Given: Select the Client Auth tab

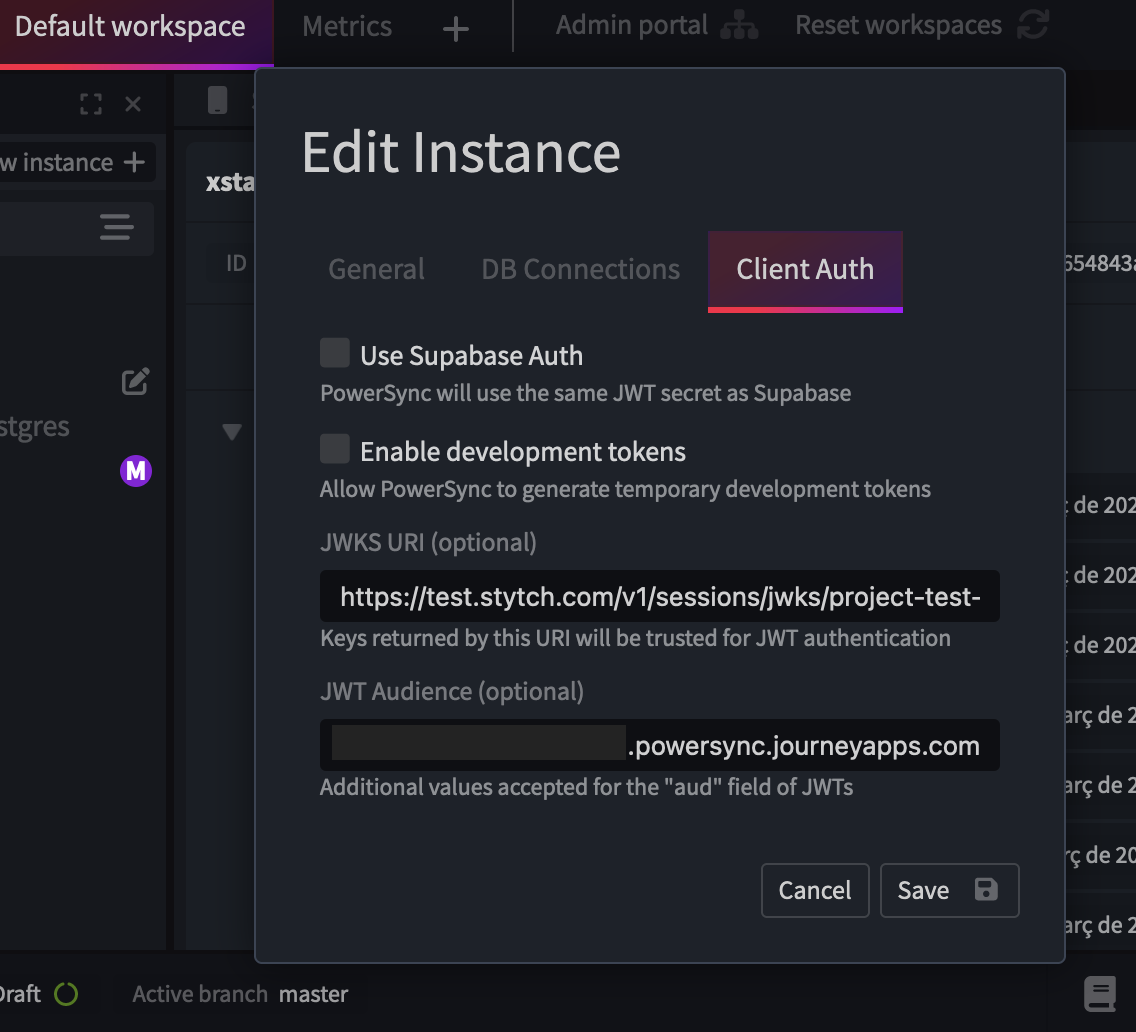Looking at the screenshot, I should click(x=805, y=271).
